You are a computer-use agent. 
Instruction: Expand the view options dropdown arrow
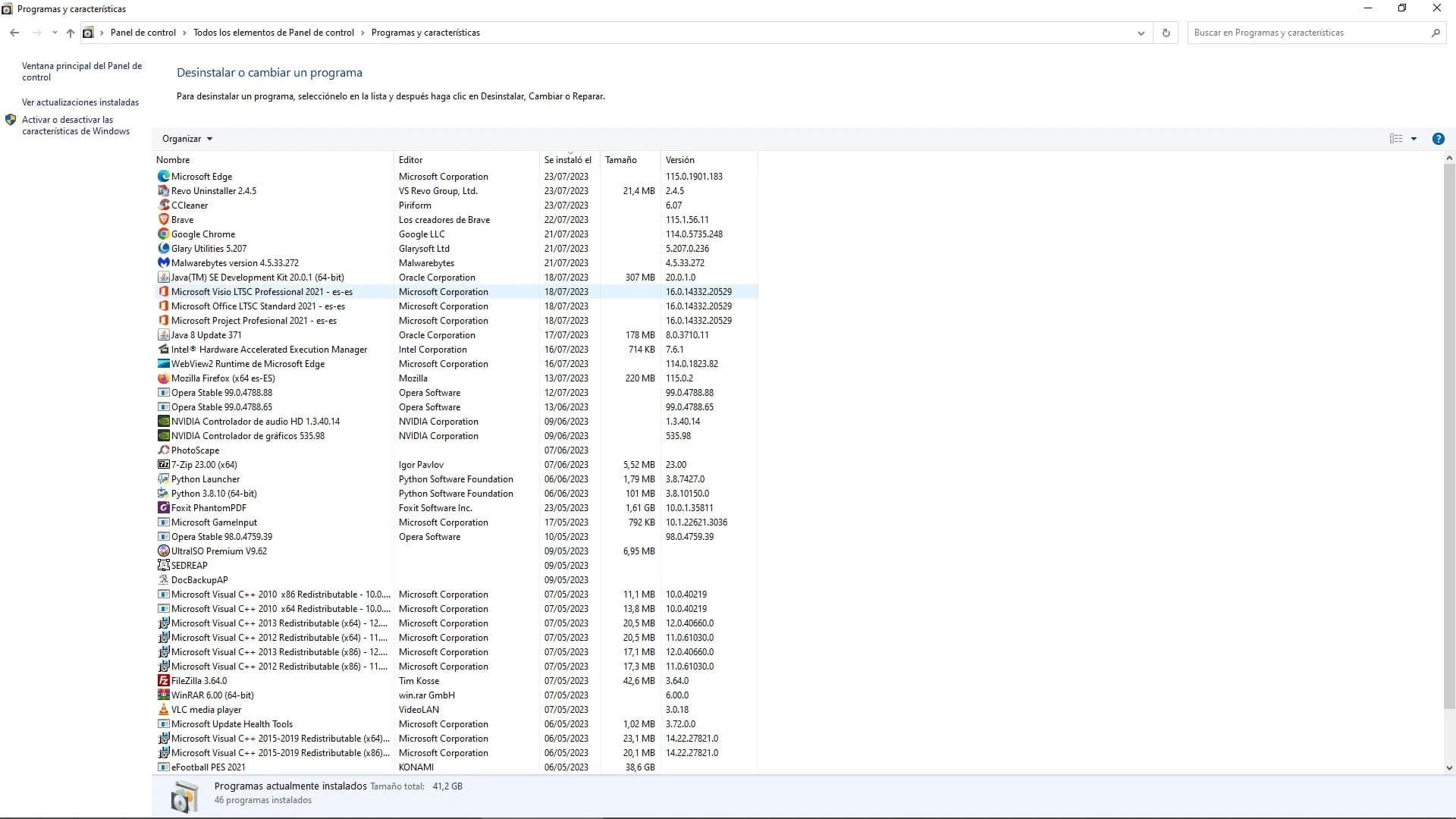pyautogui.click(x=1414, y=139)
